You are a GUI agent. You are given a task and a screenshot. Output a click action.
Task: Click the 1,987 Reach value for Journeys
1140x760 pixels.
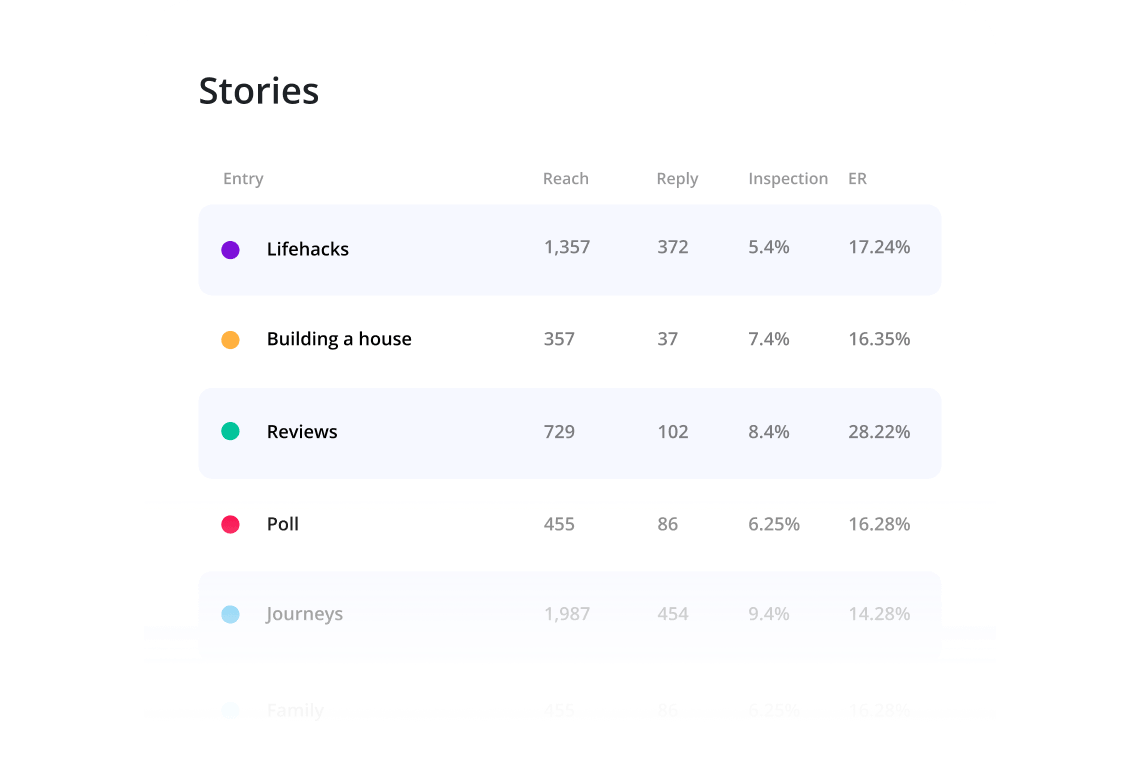[567, 614]
